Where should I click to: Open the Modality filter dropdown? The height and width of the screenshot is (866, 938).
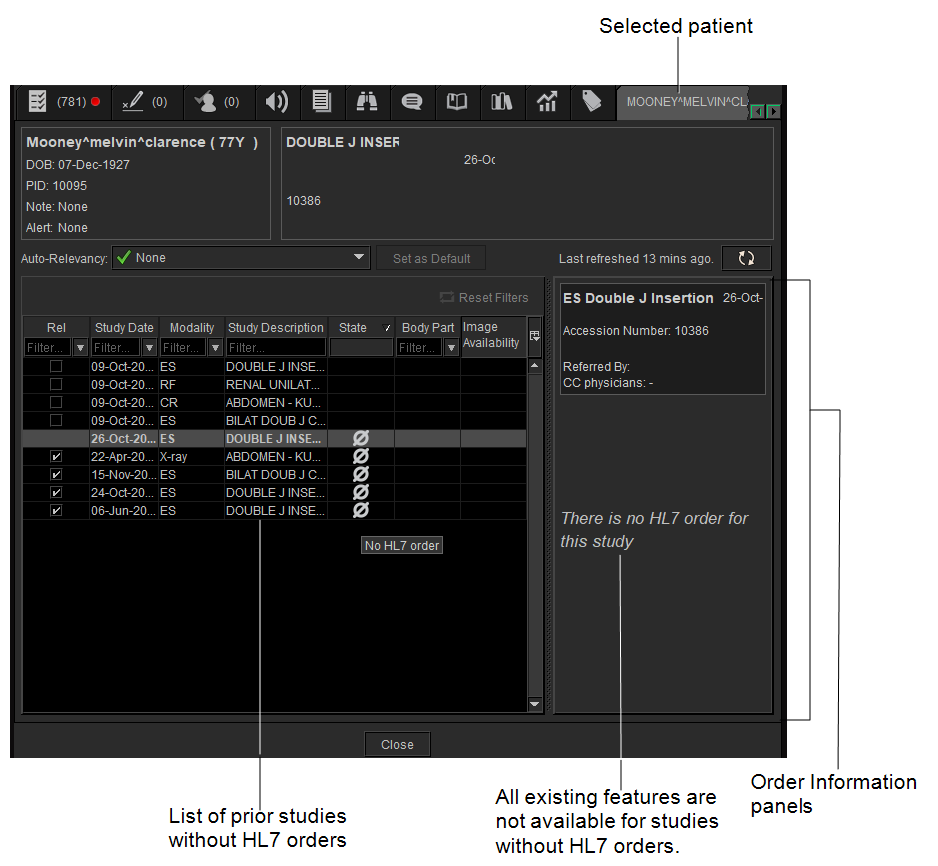click(214, 345)
